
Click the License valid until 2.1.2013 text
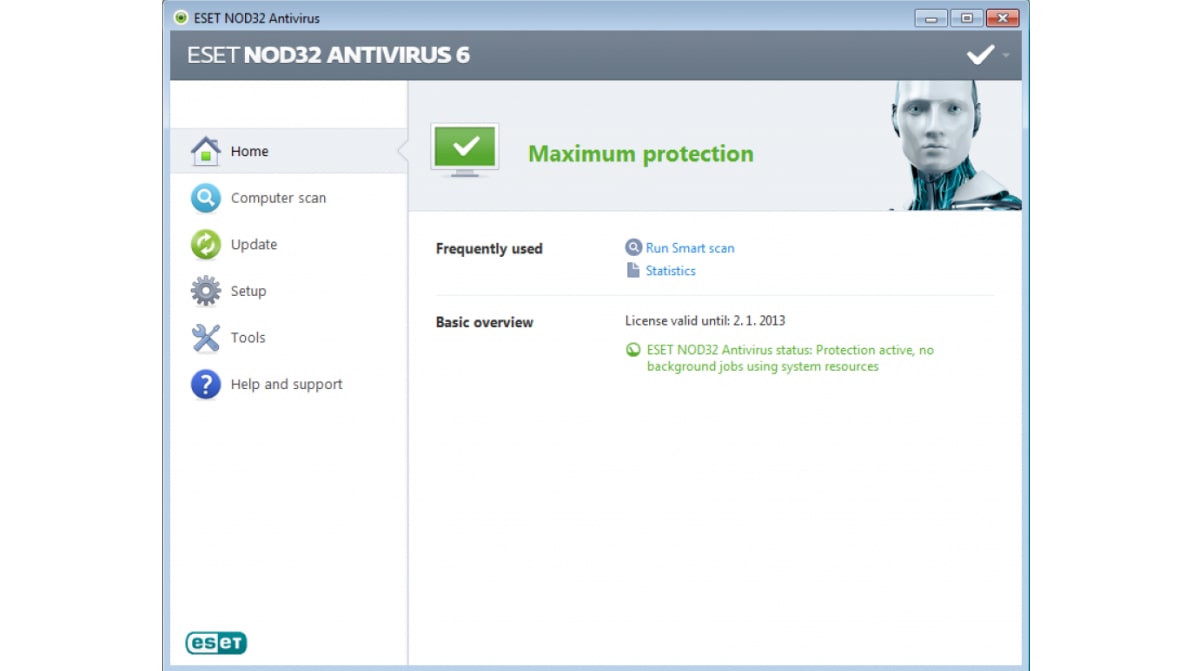(x=705, y=321)
